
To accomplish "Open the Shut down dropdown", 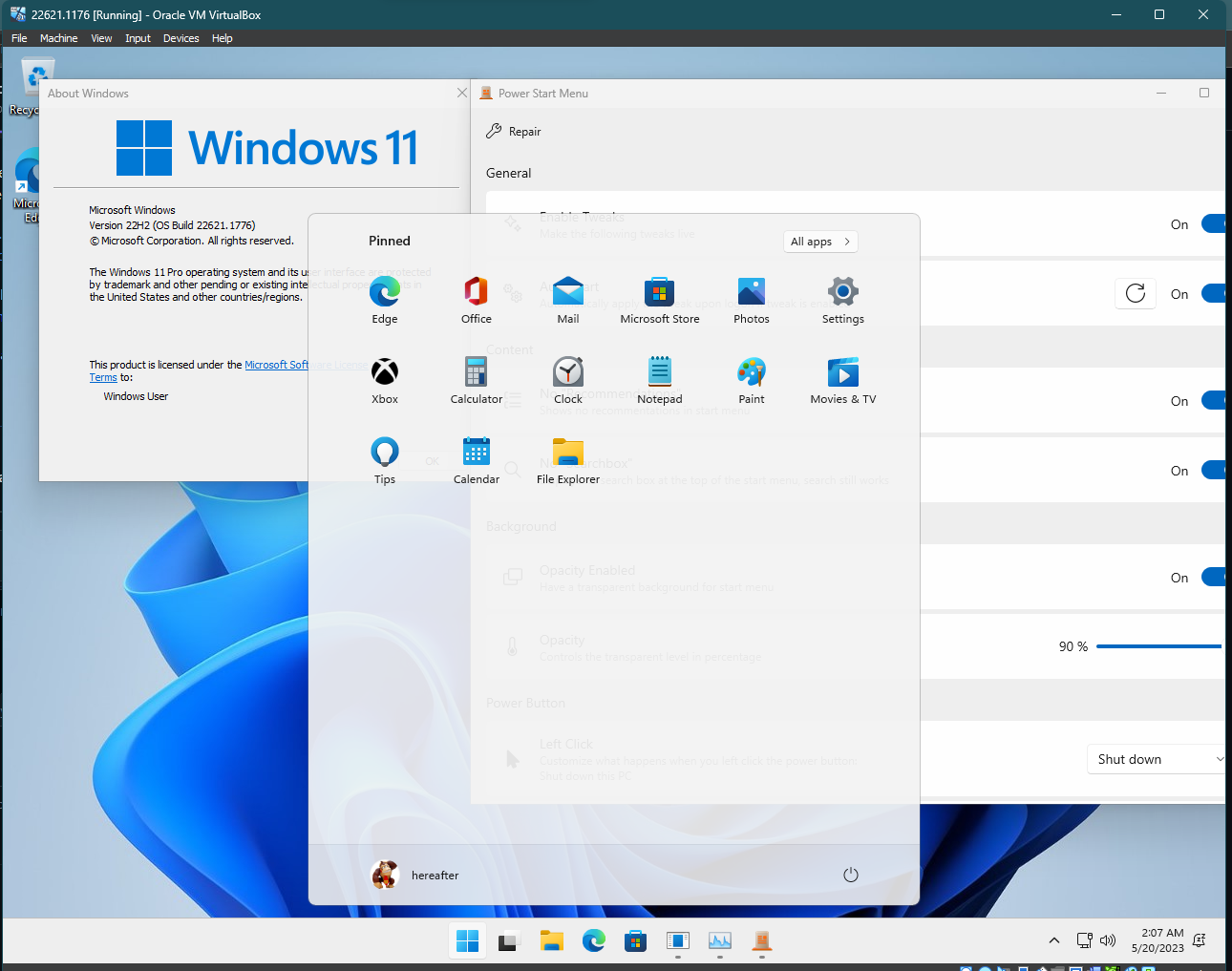I will (1156, 759).
